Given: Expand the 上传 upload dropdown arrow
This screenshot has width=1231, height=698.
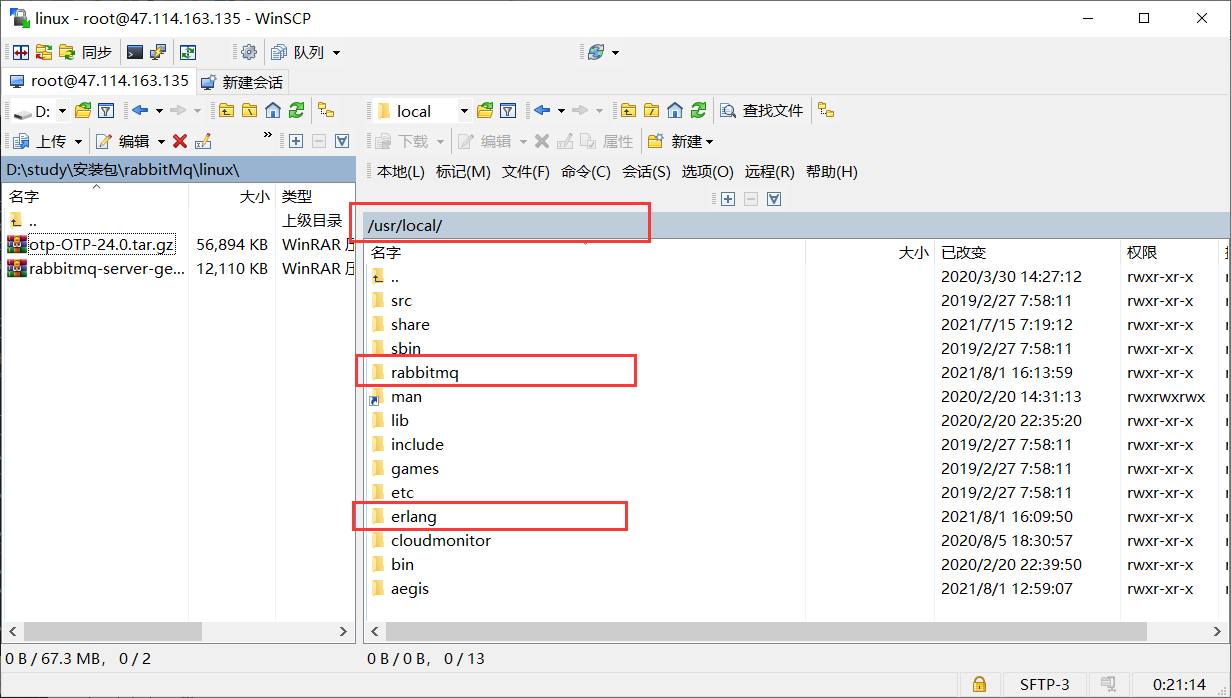Looking at the screenshot, I should point(78,141).
